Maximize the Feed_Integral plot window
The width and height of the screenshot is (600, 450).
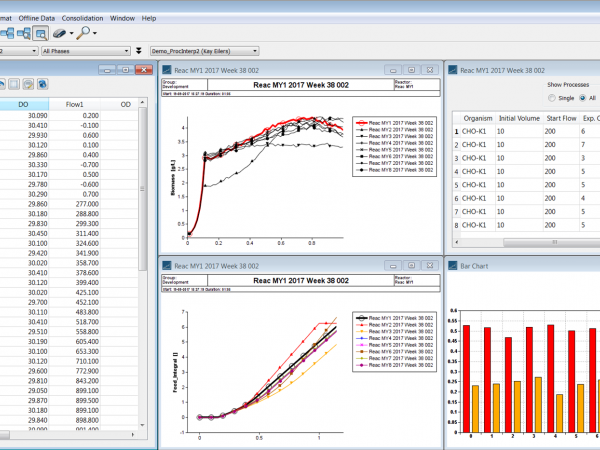pyautogui.click(x=411, y=266)
